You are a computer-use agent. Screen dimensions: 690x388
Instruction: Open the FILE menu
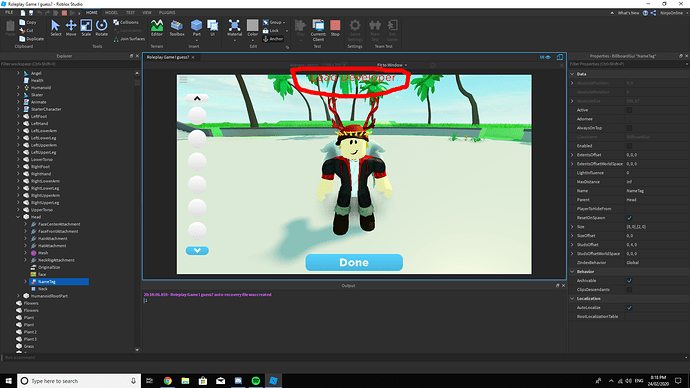pos(9,13)
